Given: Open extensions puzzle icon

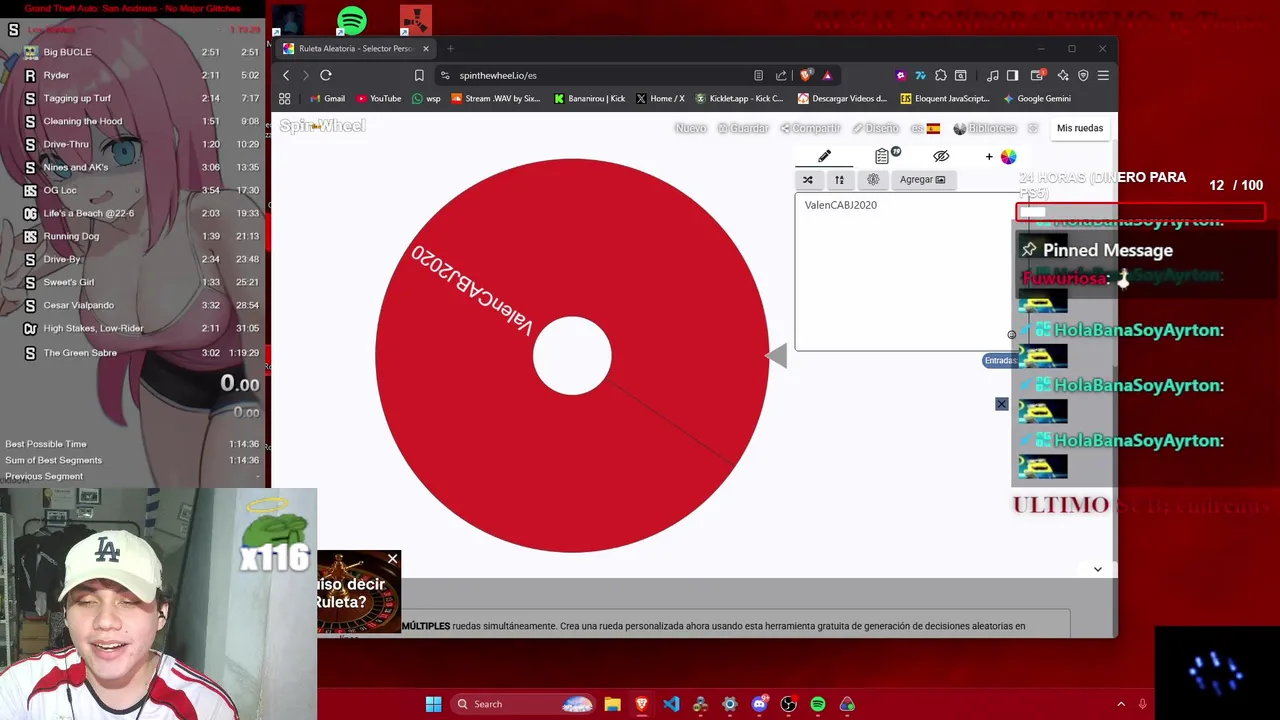Looking at the screenshot, I should (940, 75).
